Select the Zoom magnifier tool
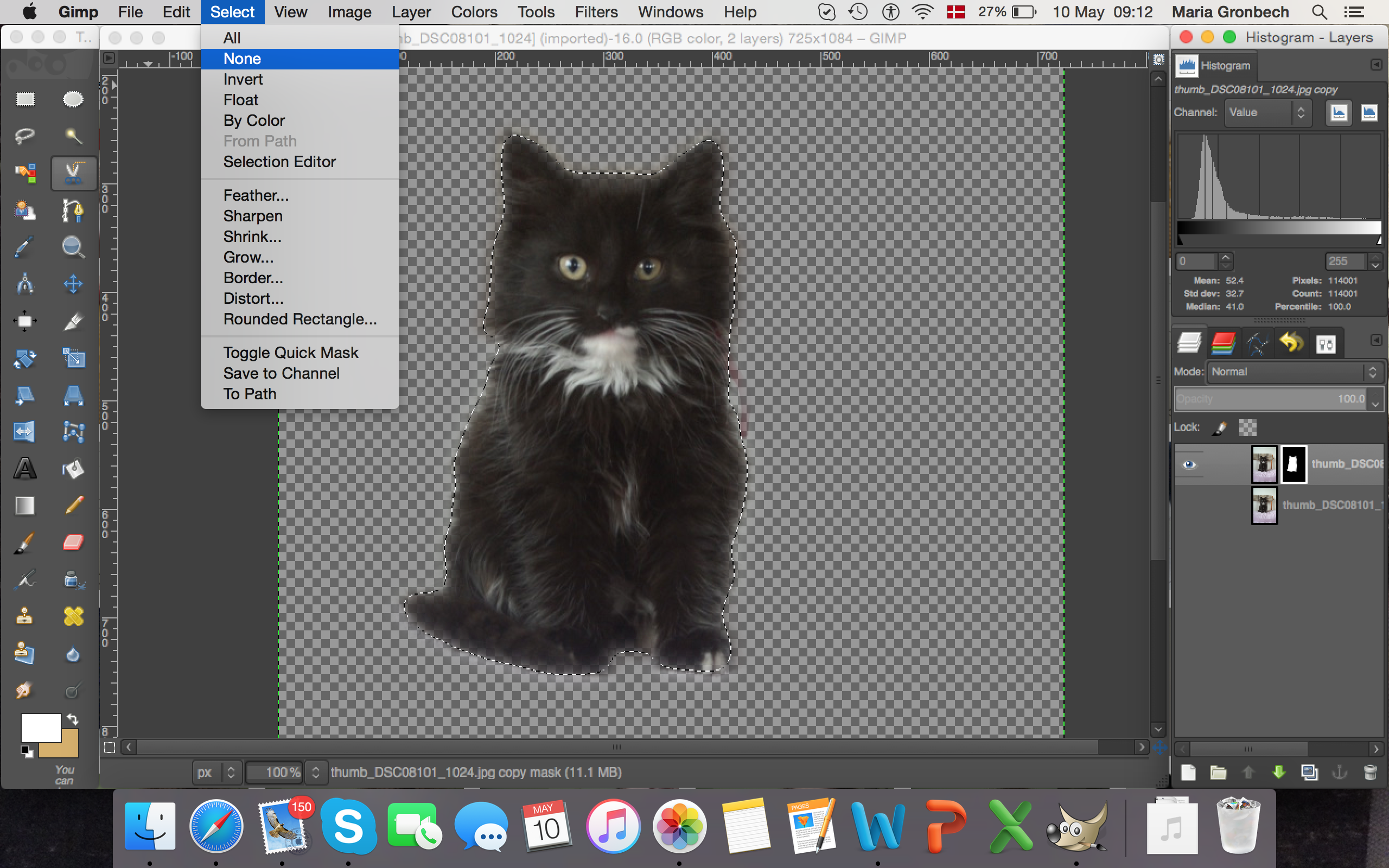 click(x=73, y=247)
